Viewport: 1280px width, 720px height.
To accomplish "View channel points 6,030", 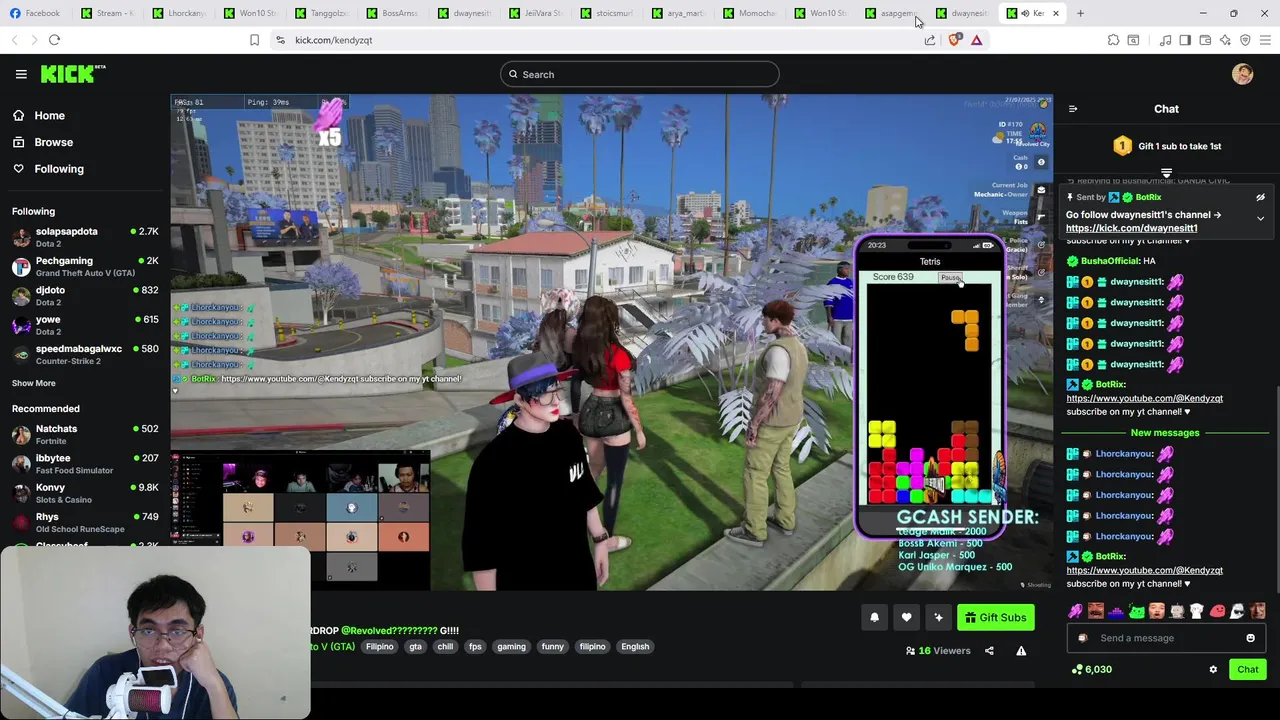I will point(1091,670).
